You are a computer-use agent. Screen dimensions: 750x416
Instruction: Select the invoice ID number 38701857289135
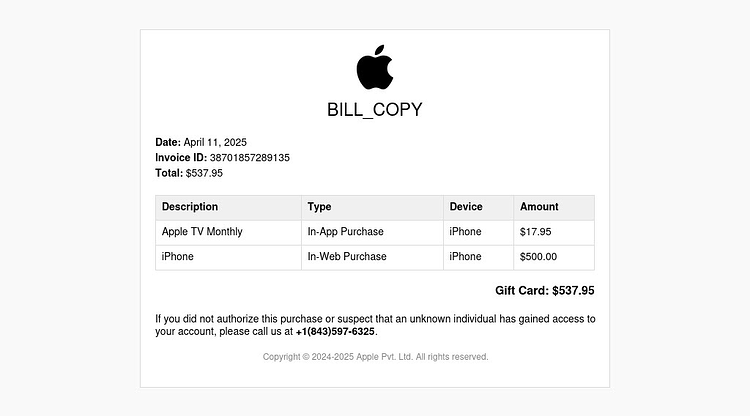click(x=250, y=158)
